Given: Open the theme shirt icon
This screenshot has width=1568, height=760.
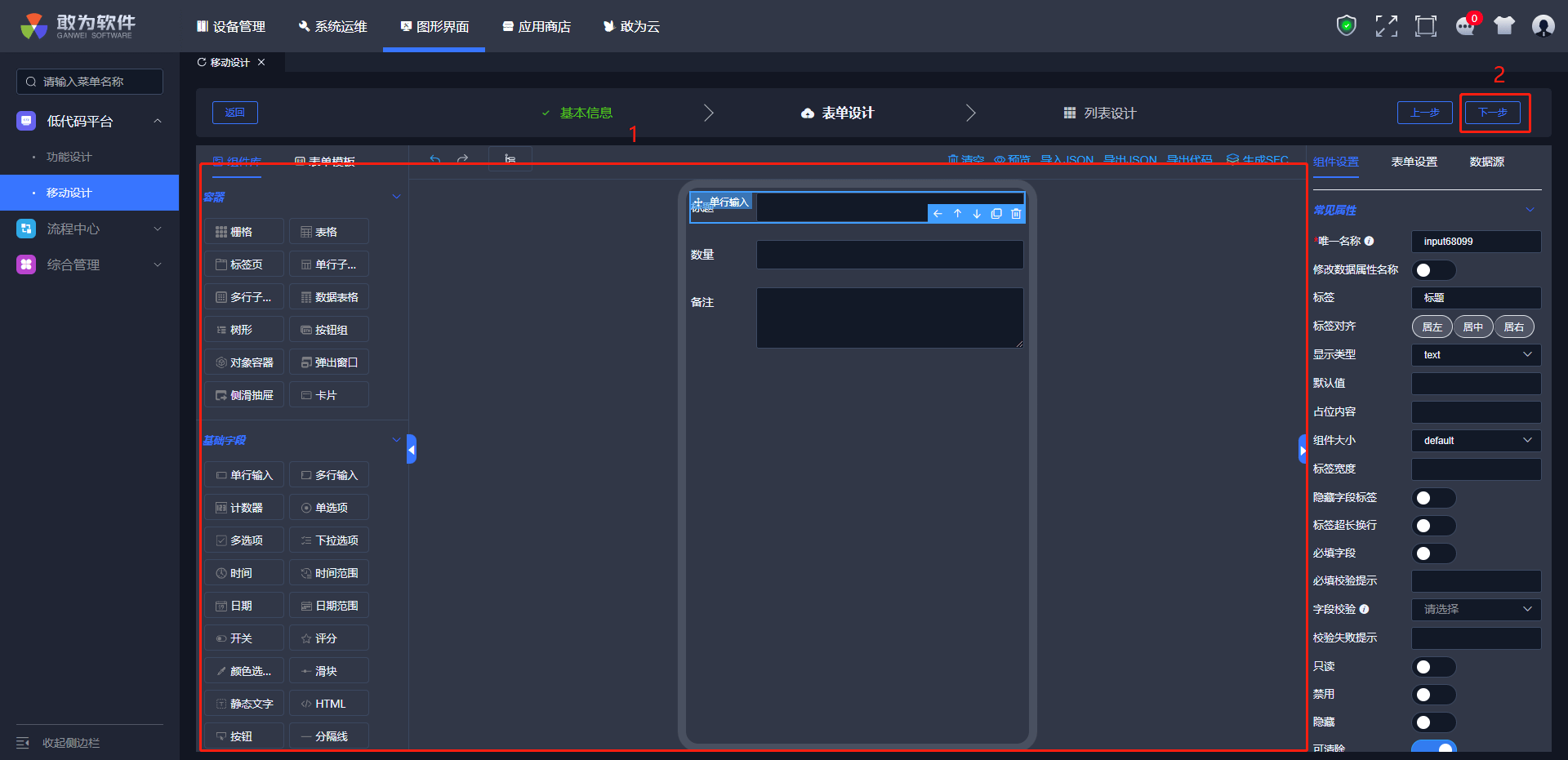Looking at the screenshot, I should pos(1503,26).
